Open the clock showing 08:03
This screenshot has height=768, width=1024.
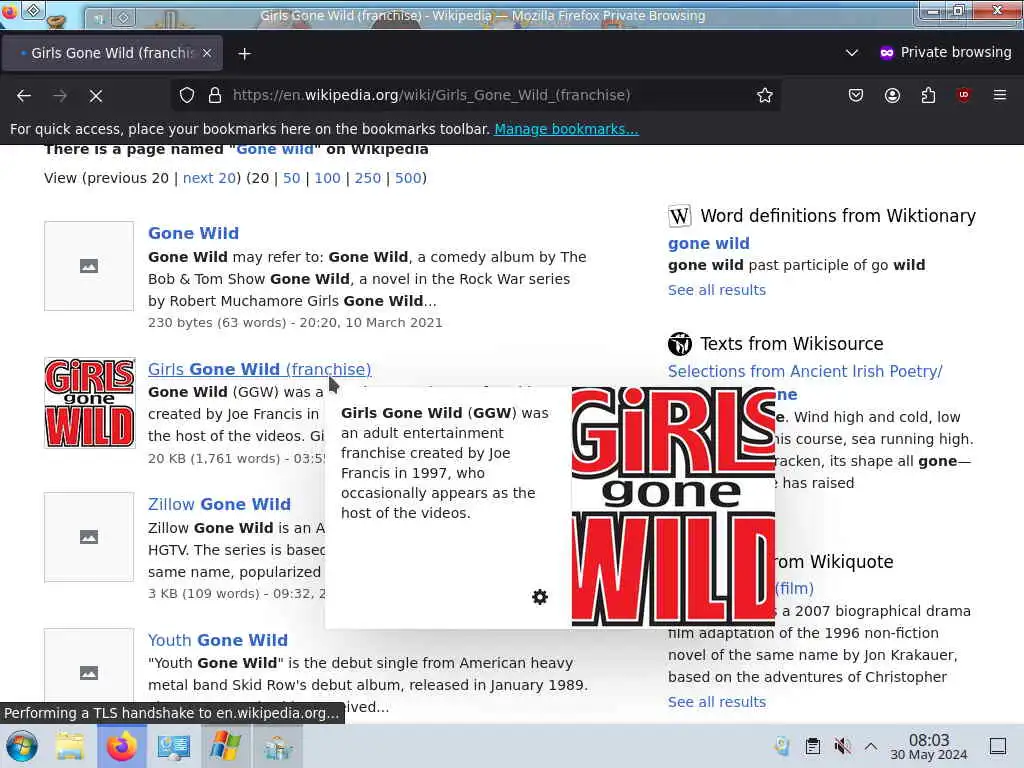click(x=929, y=746)
